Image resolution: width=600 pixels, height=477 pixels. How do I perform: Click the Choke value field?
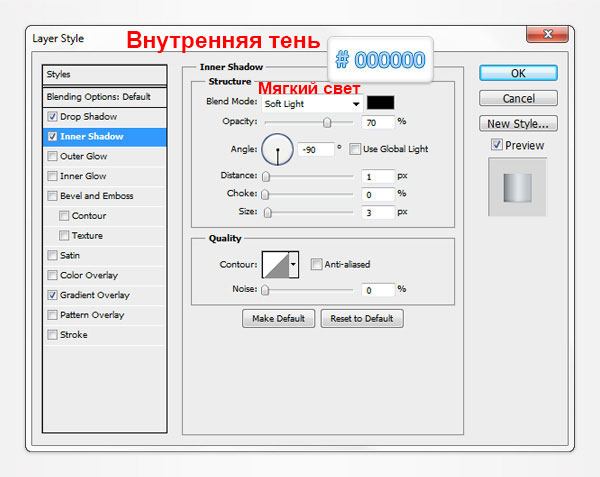click(378, 195)
